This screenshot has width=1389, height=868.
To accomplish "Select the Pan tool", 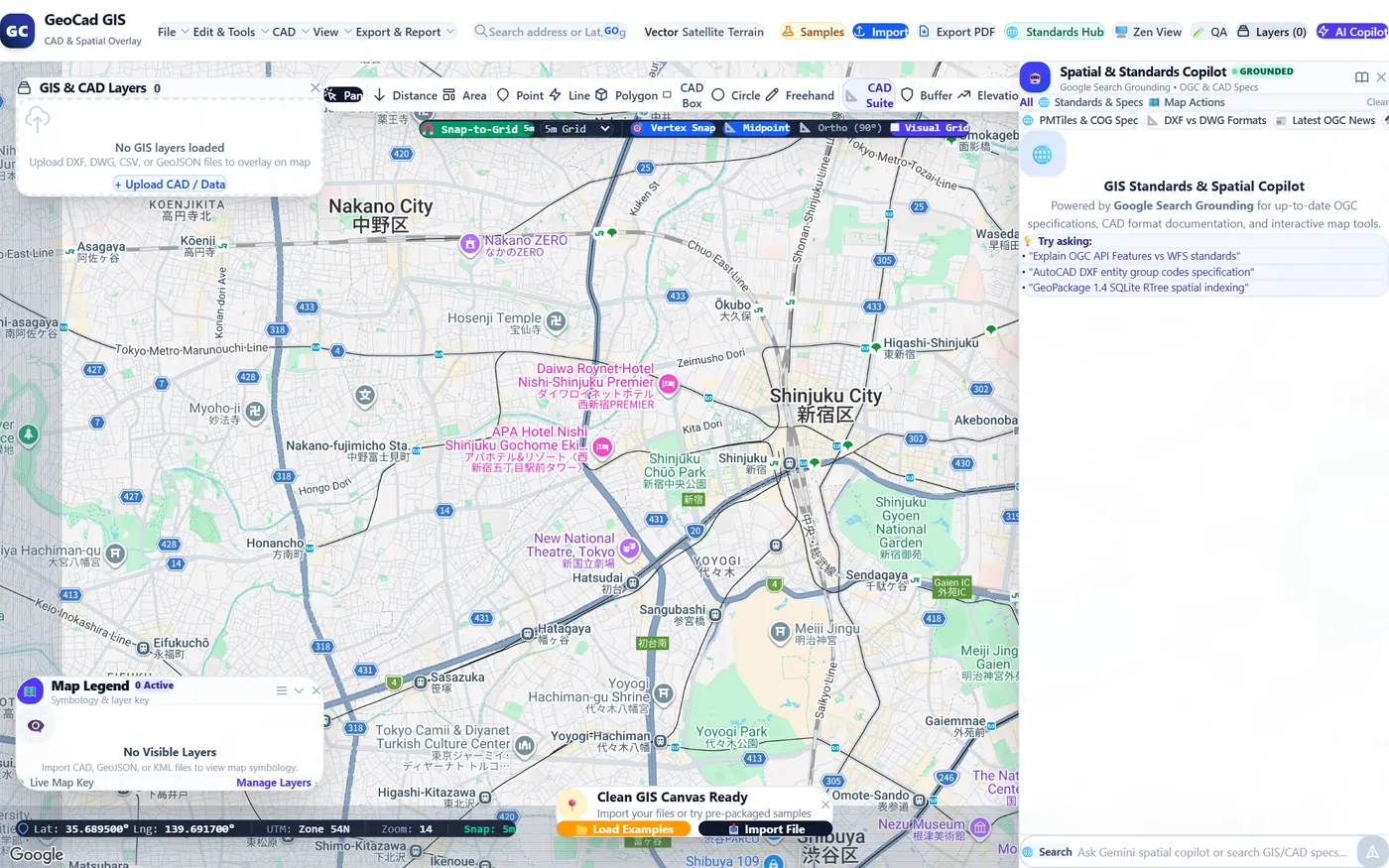I will click(344, 95).
